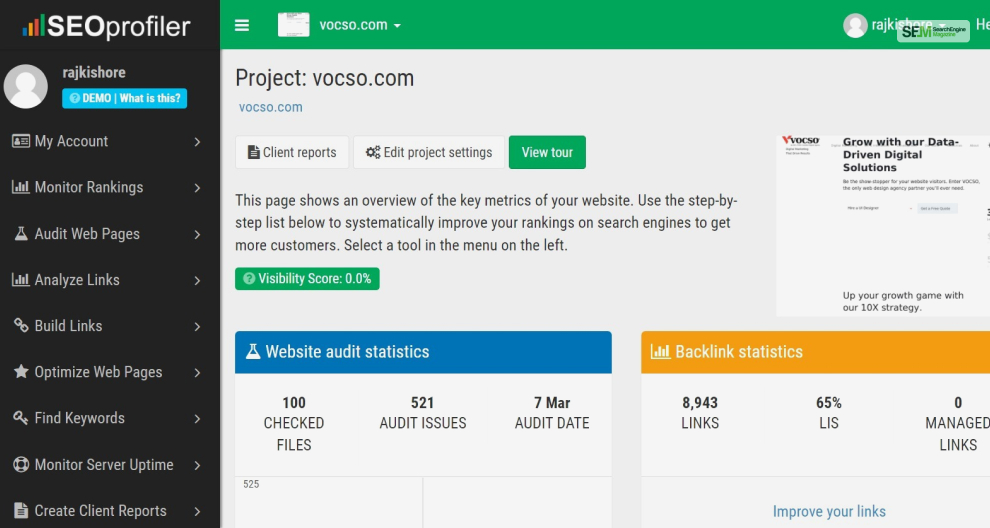Screen dimensions: 990x528
Task: Open the VOCSO website preview thumbnail
Action: (x=883, y=225)
